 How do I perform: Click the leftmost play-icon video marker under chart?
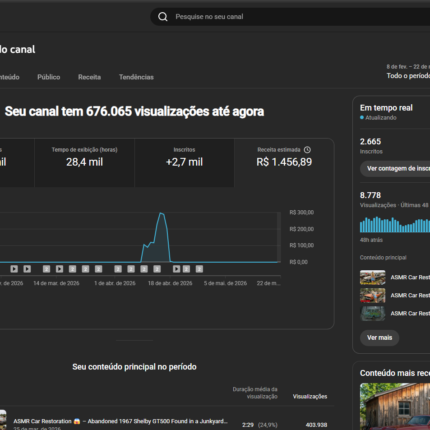pyautogui.click(x=14, y=269)
